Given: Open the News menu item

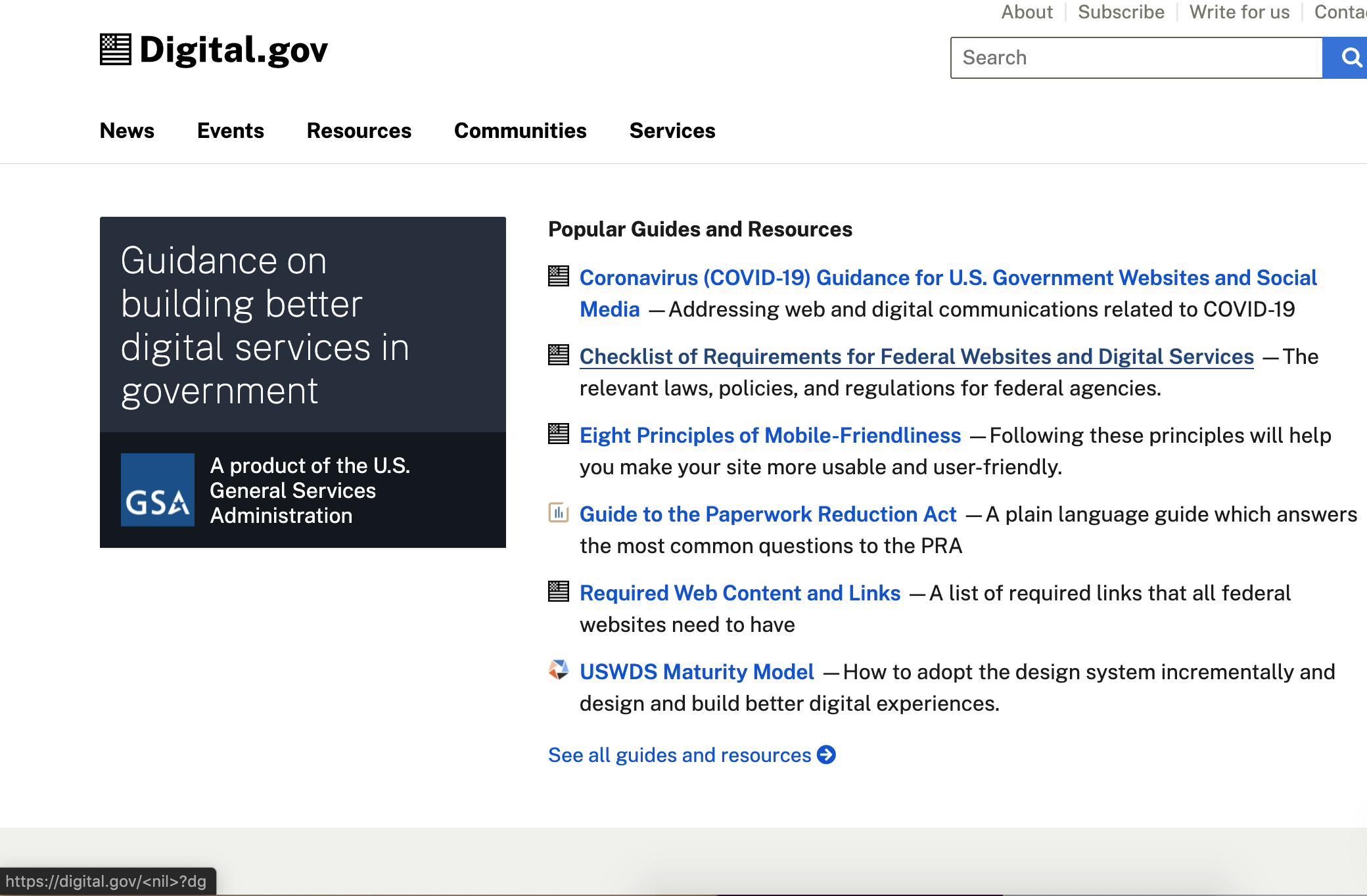Looking at the screenshot, I should [127, 131].
